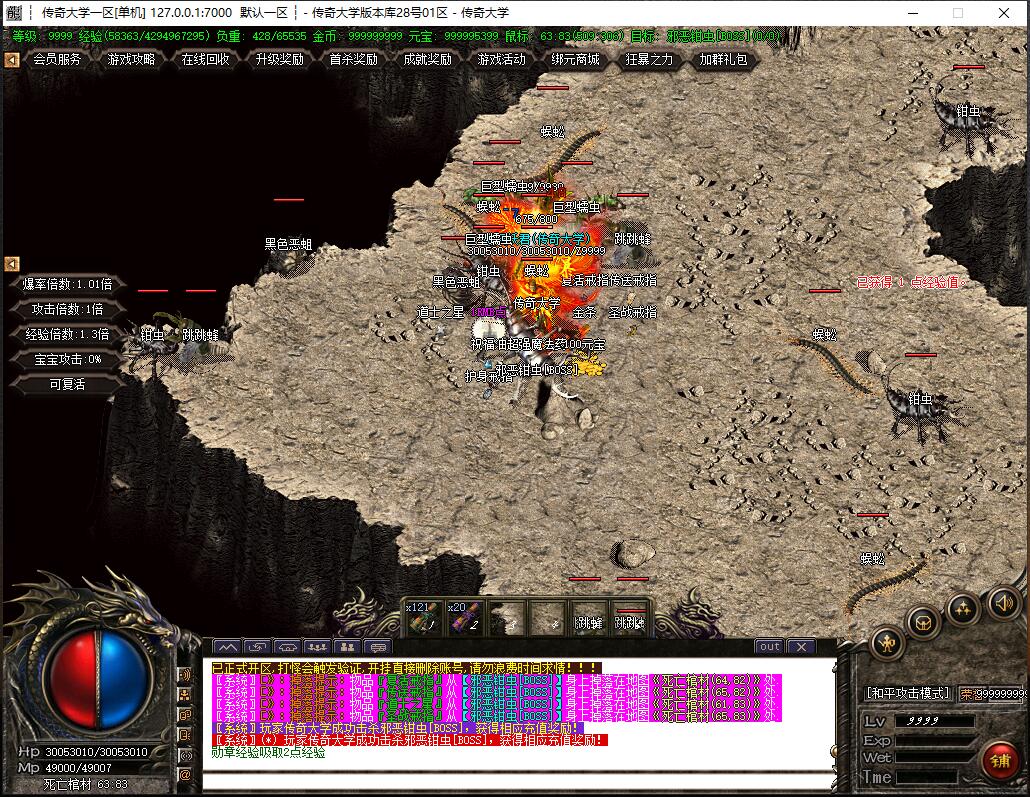1030x797 pixels.
Task: Click the 可复活 button
Action: pos(67,384)
